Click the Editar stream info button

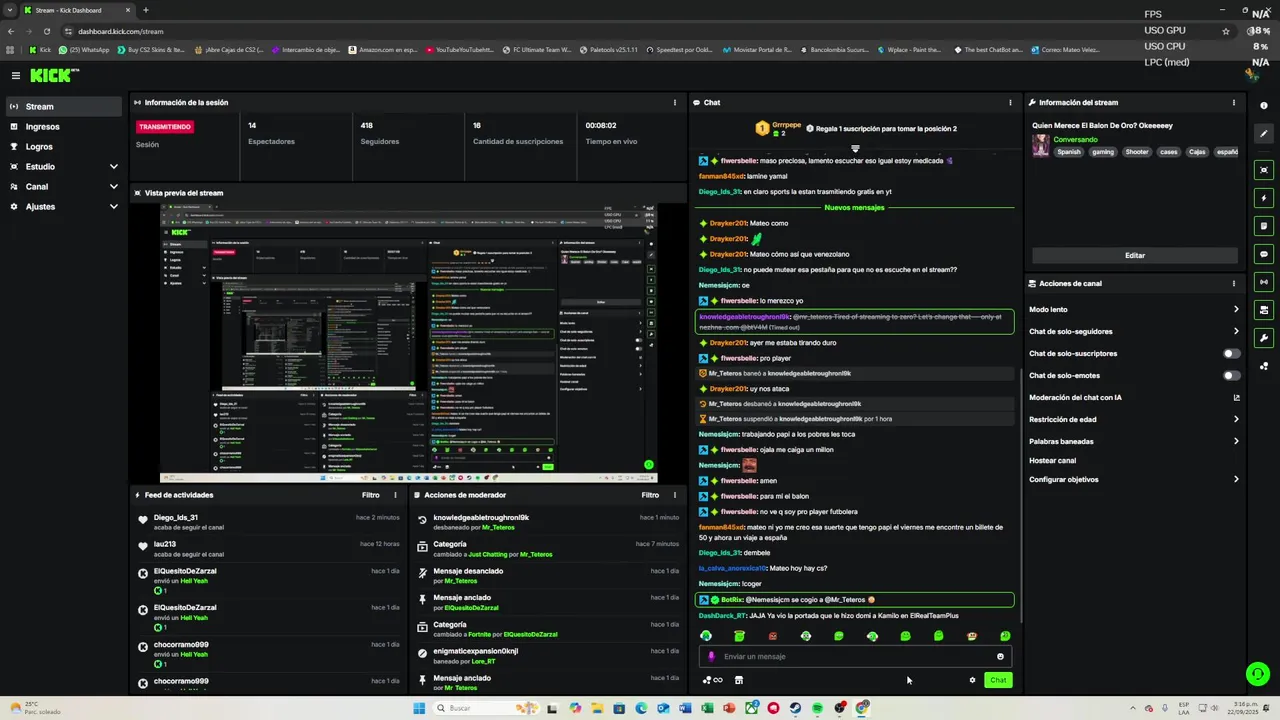1134,255
